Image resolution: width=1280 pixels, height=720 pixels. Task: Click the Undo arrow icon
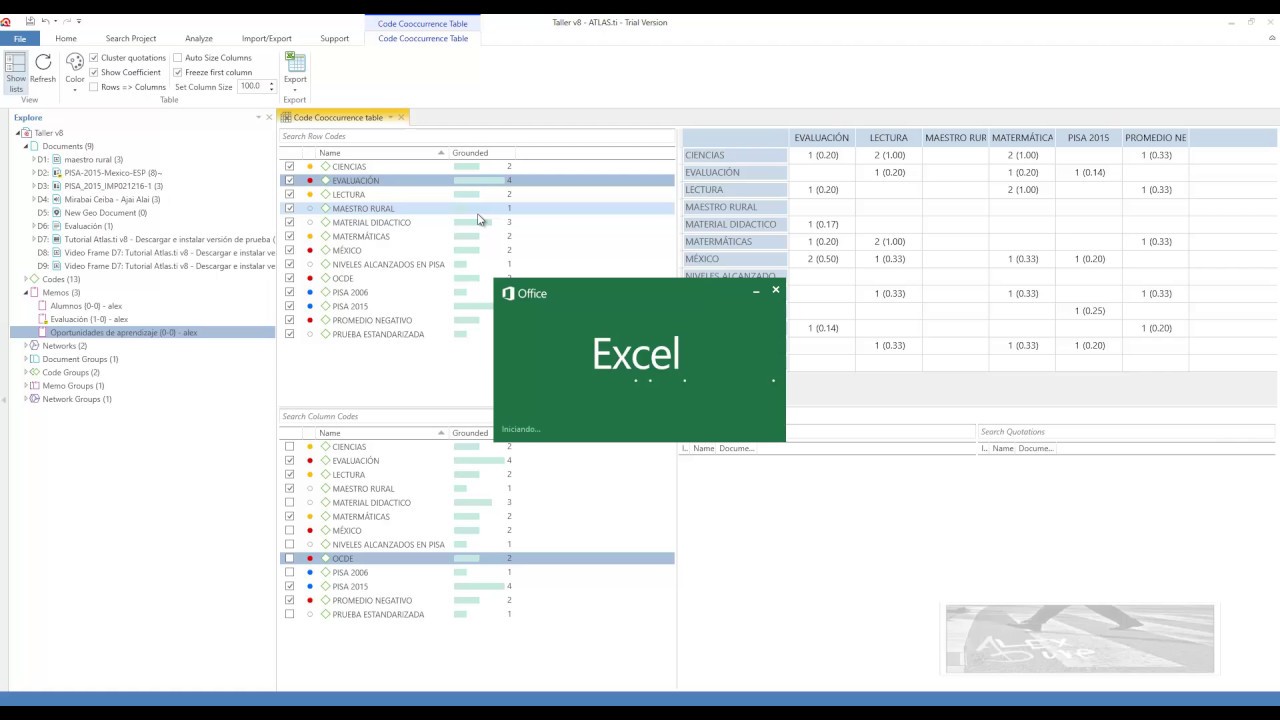click(x=46, y=21)
